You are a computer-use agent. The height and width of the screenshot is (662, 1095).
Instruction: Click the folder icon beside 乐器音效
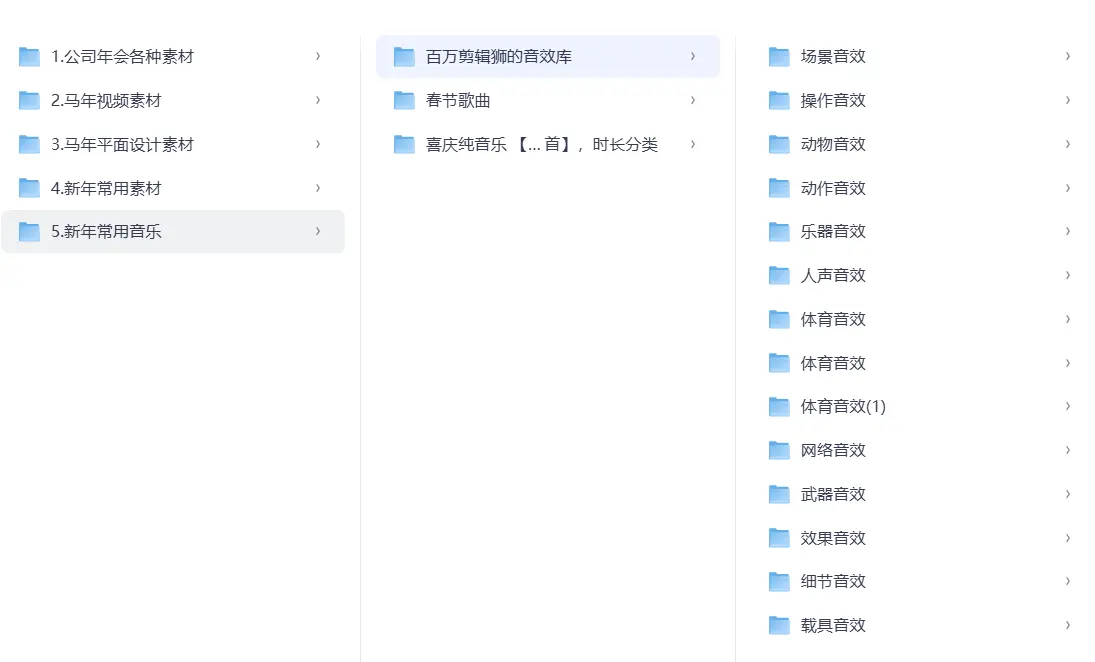pyautogui.click(x=779, y=232)
